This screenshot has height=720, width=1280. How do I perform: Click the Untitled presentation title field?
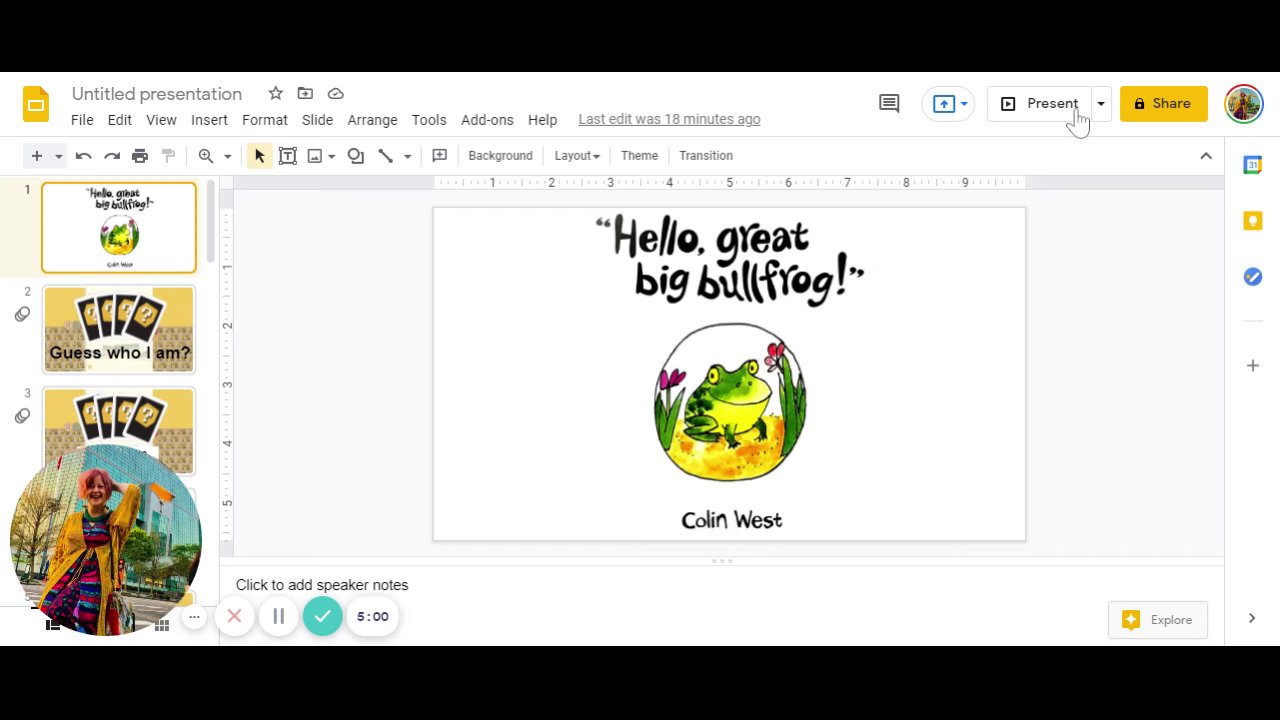[157, 93]
